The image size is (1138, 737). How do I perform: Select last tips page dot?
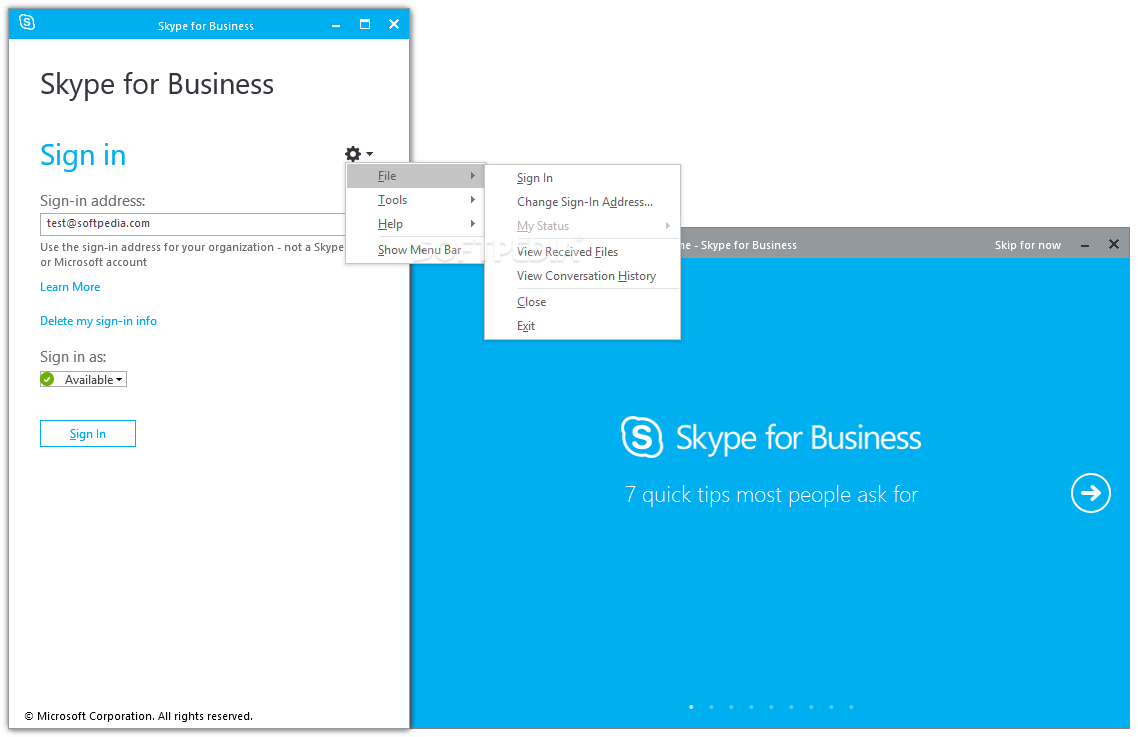pos(851,707)
